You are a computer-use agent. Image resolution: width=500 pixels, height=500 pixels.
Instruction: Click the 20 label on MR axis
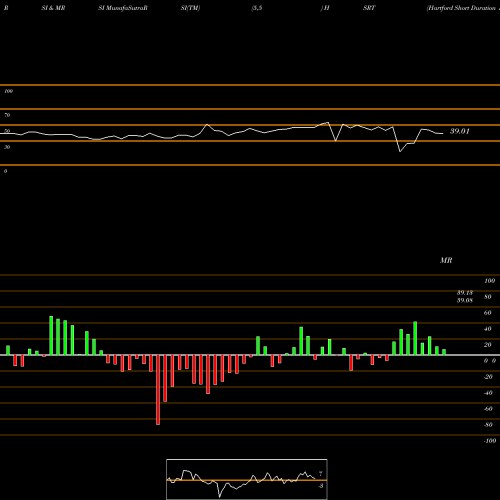click(488, 345)
